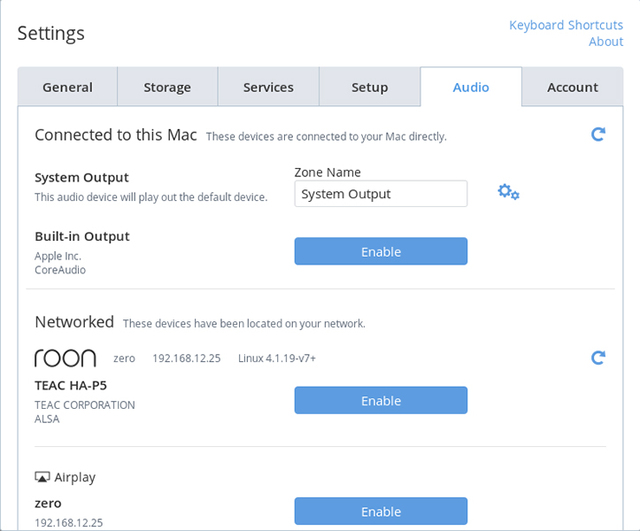Viewport: 640px width, 531px height.
Task: Refresh the Connected to this Mac devices
Action: pos(598,134)
